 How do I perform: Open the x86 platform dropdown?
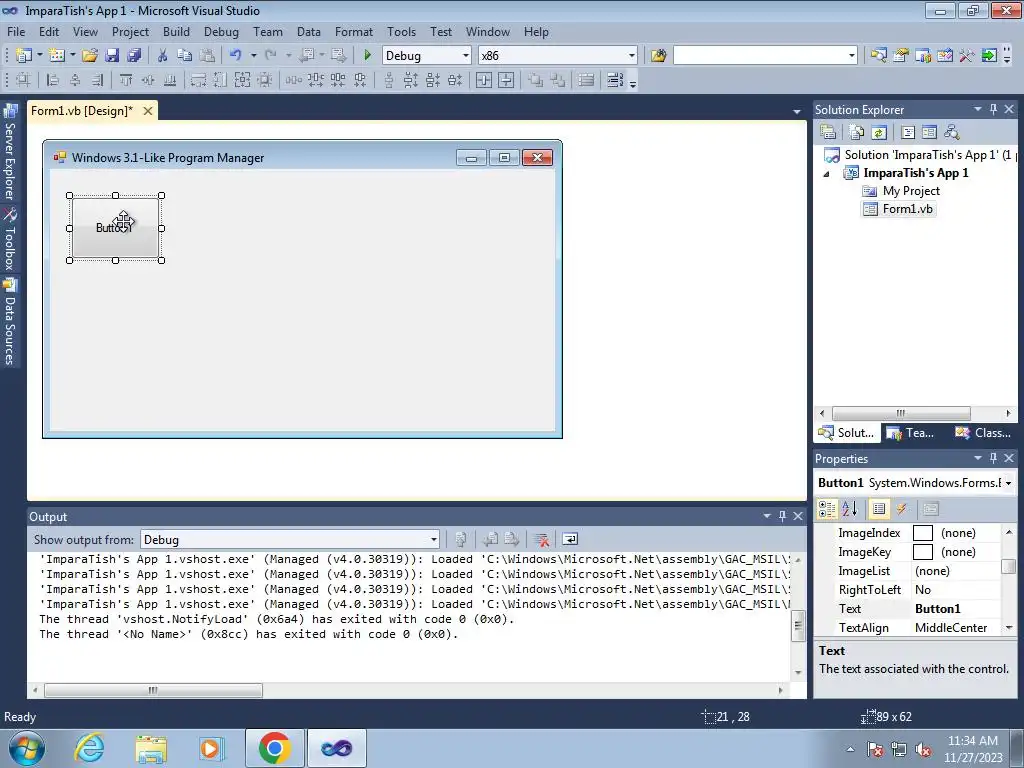[x=632, y=56]
